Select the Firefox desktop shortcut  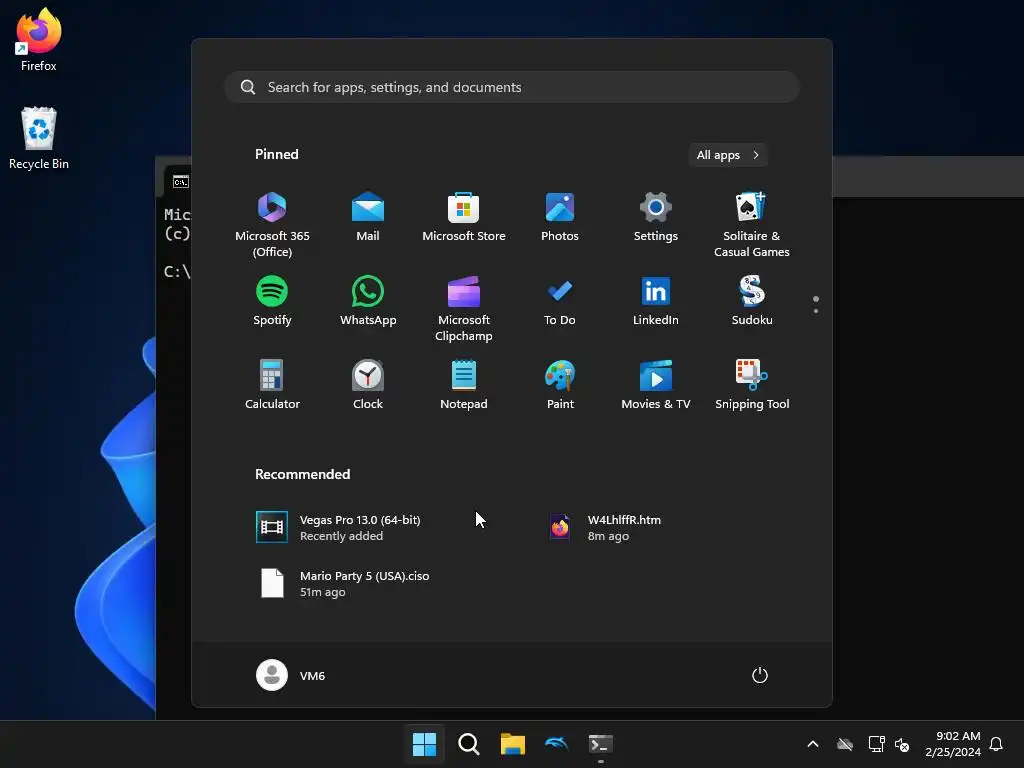click(39, 40)
